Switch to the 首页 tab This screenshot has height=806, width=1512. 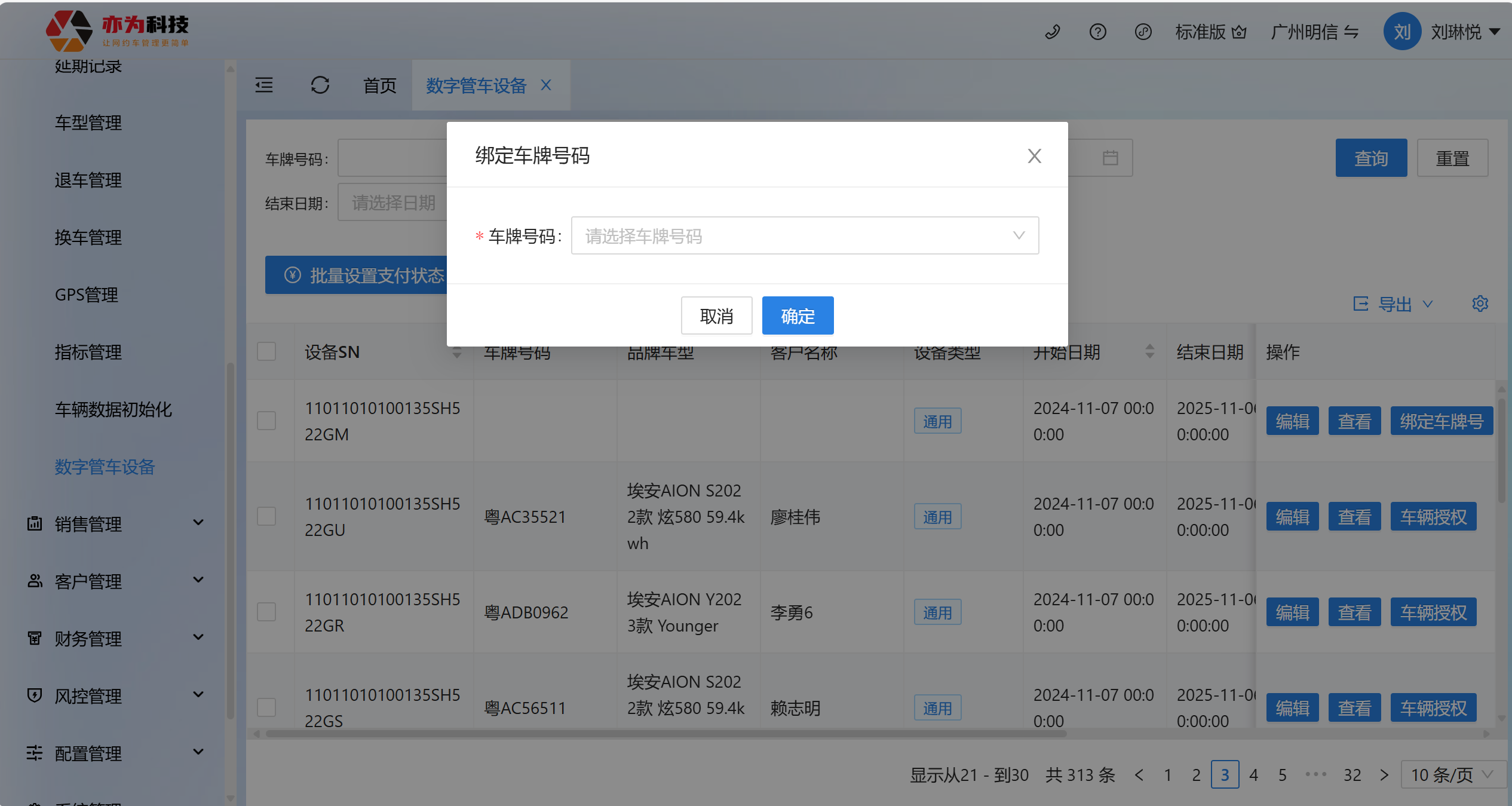(379, 85)
